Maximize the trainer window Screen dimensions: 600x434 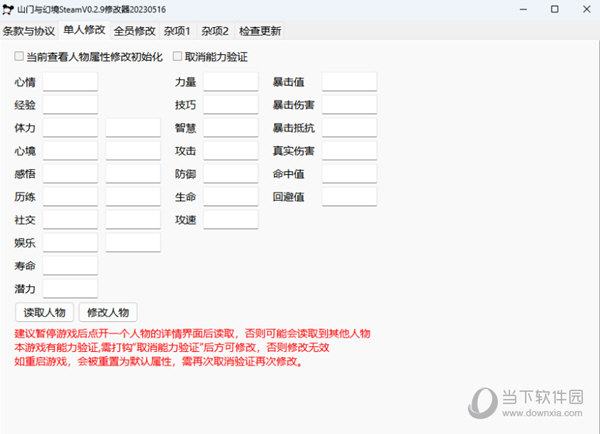click(554, 9)
